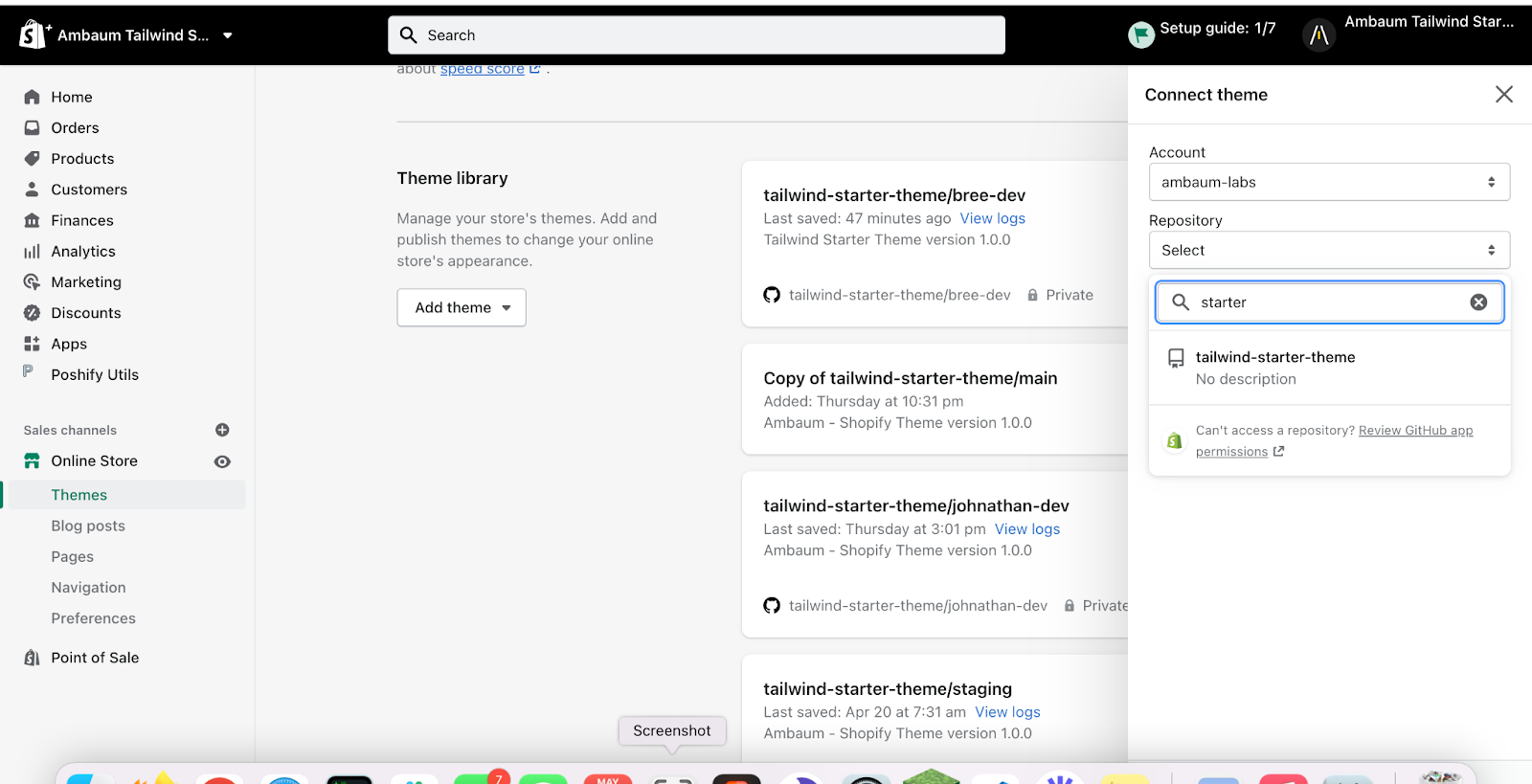Image resolution: width=1532 pixels, height=784 pixels.
Task: Open Products via its tag icon
Action: click(x=32, y=158)
